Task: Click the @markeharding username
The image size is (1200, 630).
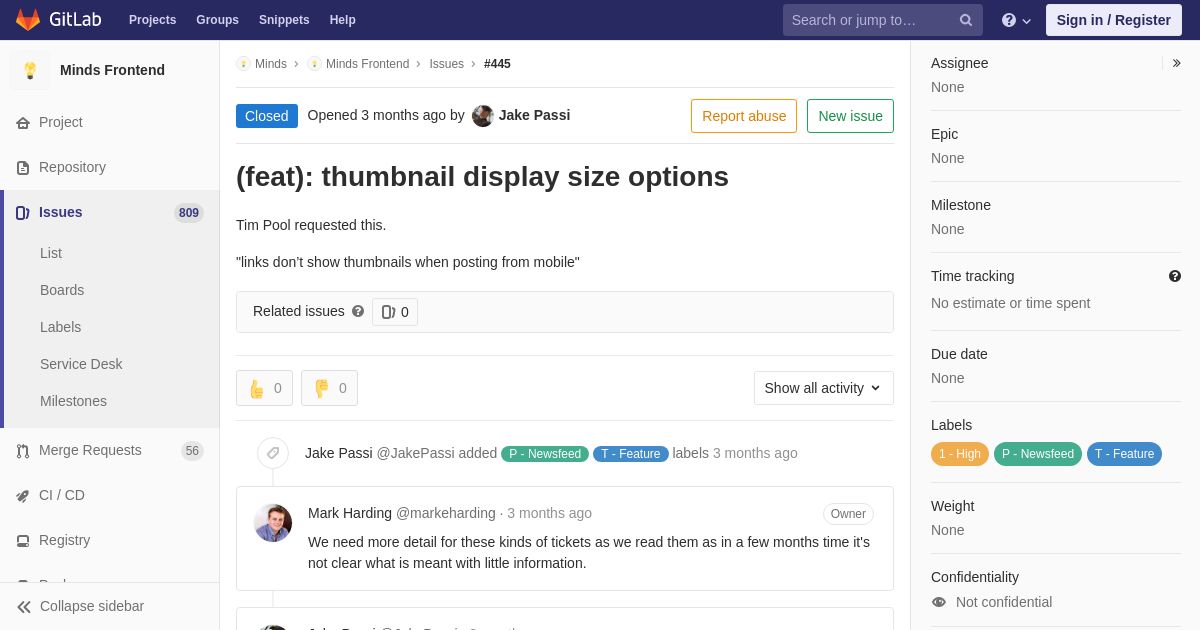Action: [x=446, y=513]
